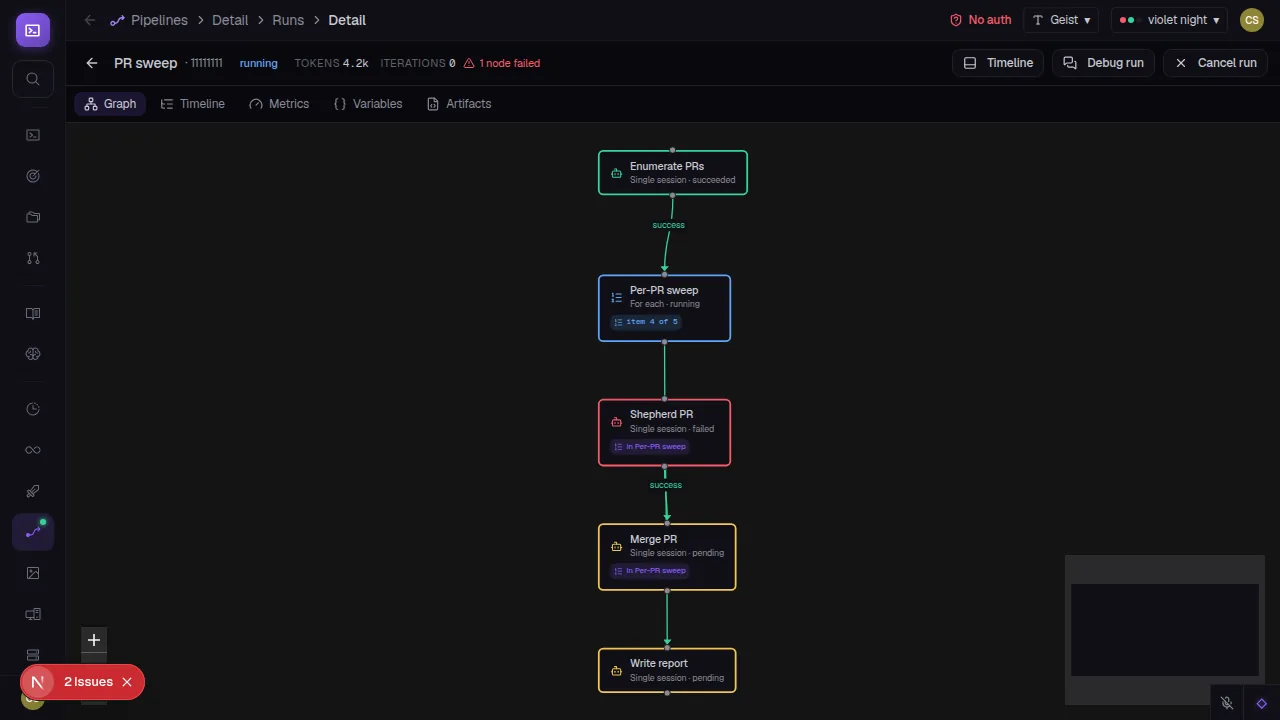
Task: Click the purple terminal app logo
Action: coord(33,30)
